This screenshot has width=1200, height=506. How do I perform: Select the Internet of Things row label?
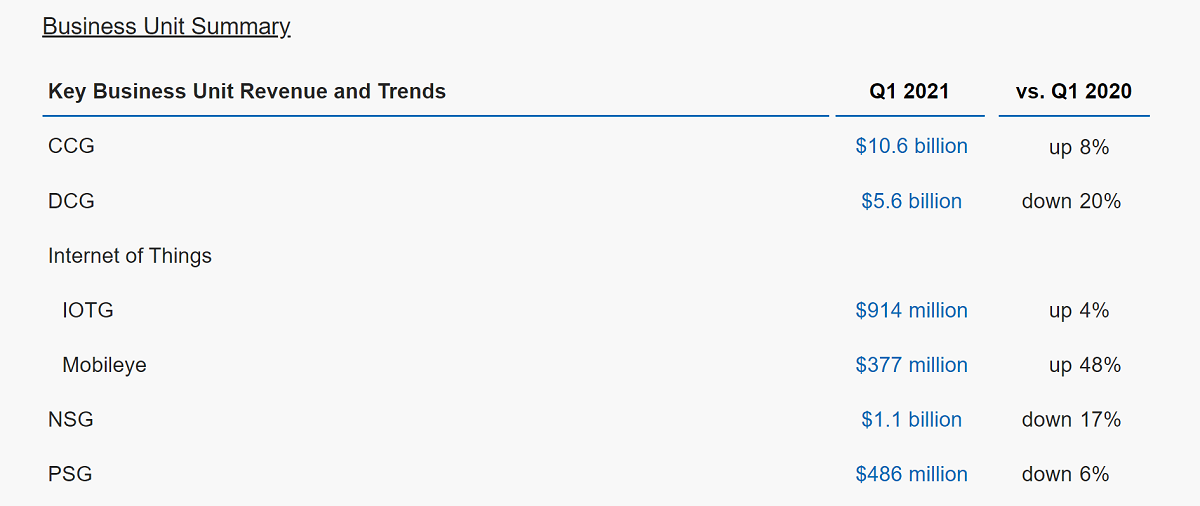point(130,256)
